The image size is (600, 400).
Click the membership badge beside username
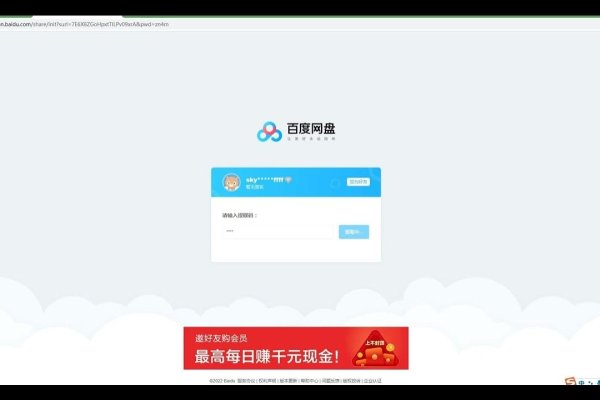coord(289,180)
